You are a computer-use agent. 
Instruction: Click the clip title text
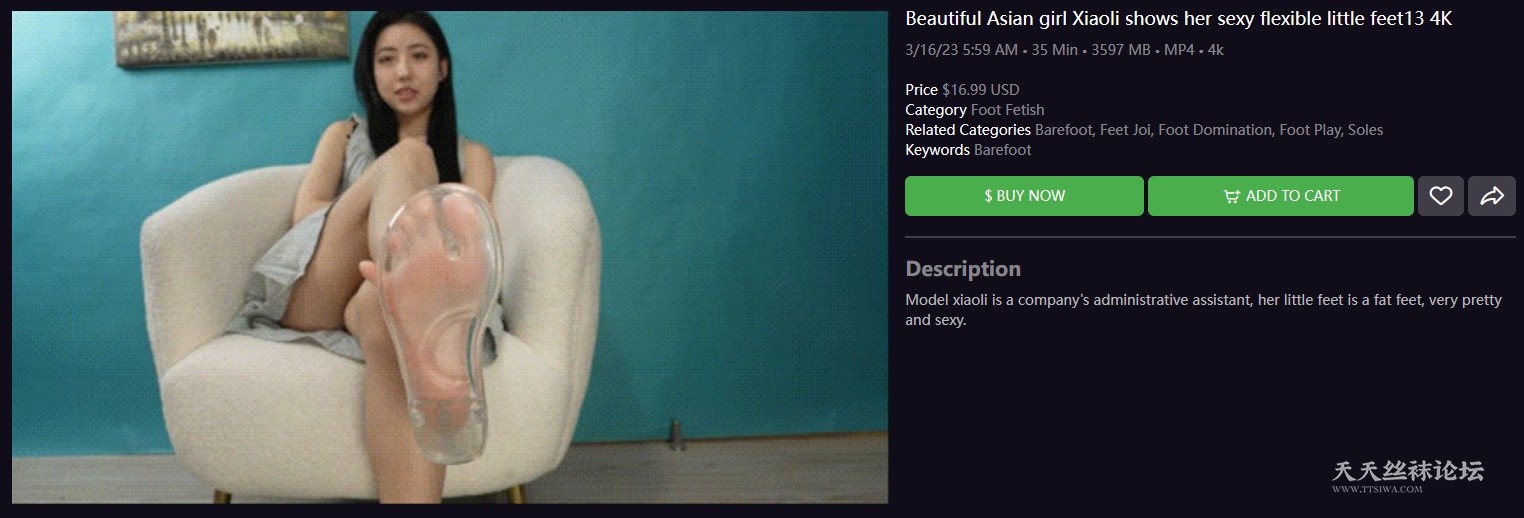tap(1178, 19)
